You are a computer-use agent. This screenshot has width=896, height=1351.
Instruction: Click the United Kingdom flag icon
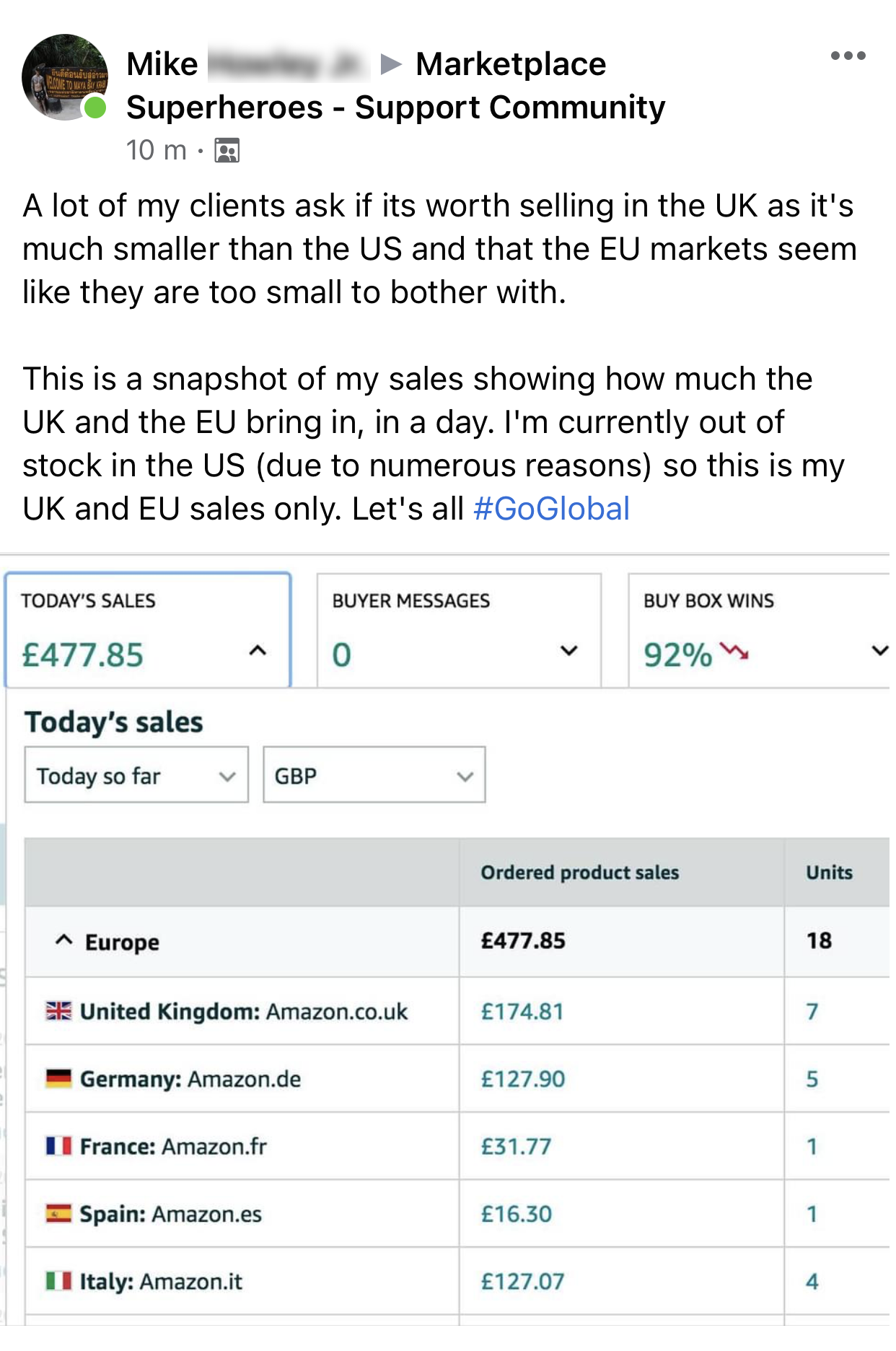58,1011
